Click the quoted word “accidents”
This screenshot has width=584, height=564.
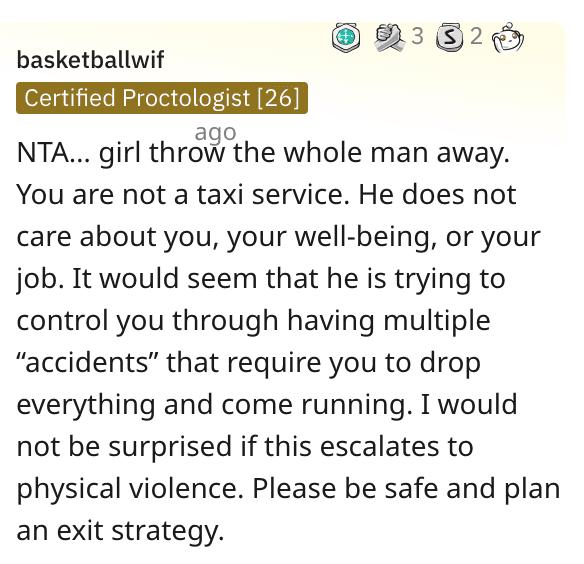tap(87, 363)
